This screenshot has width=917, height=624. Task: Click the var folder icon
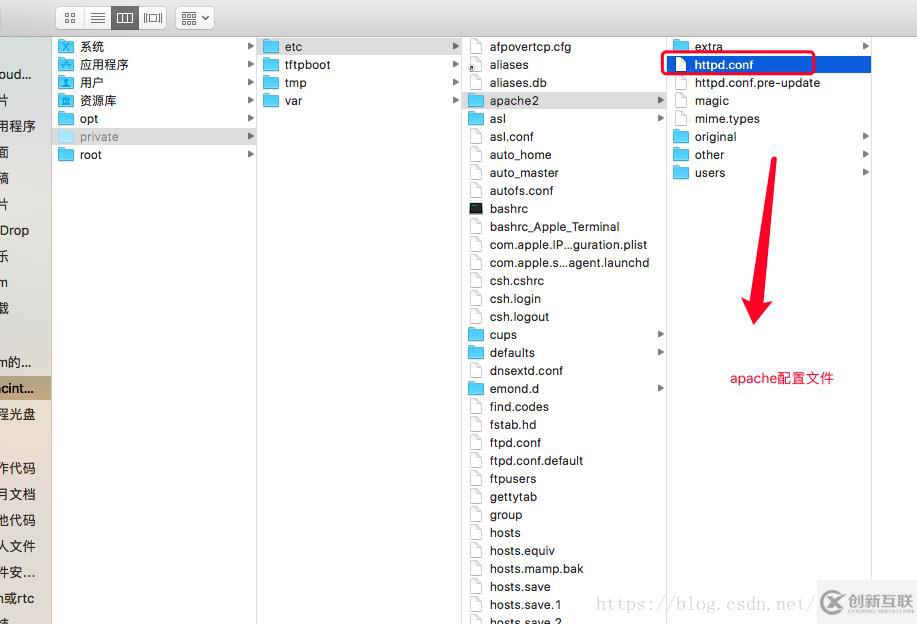pyautogui.click(x=271, y=101)
